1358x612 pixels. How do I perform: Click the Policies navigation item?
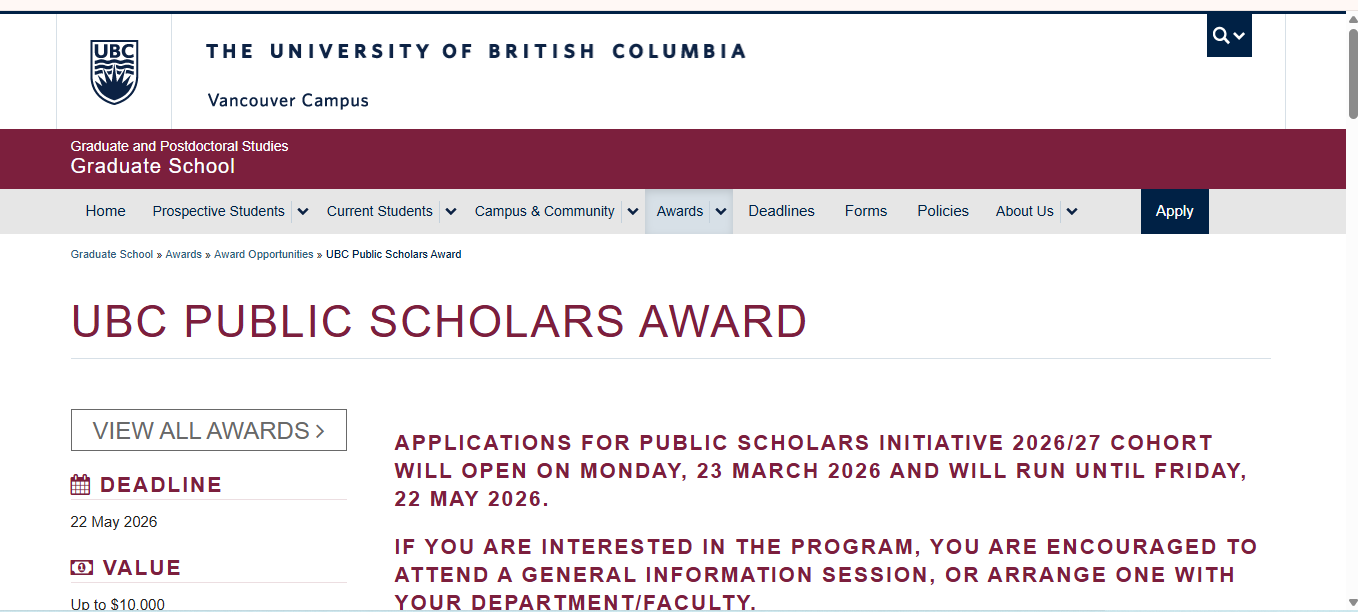click(942, 211)
